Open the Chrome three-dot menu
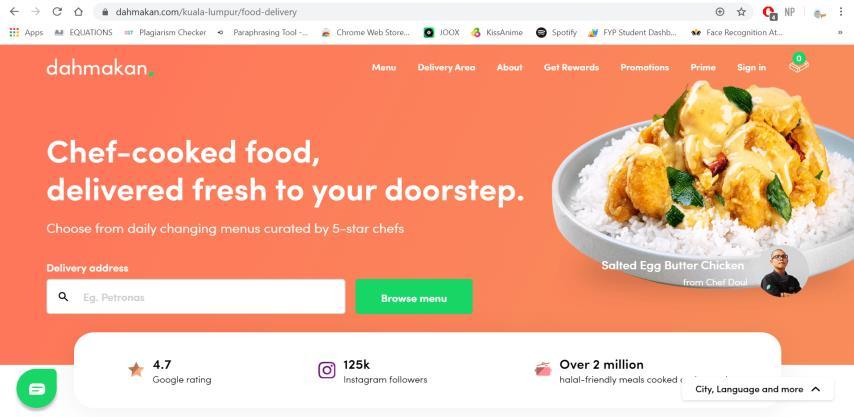This screenshot has height=417, width=854. coord(841,11)
